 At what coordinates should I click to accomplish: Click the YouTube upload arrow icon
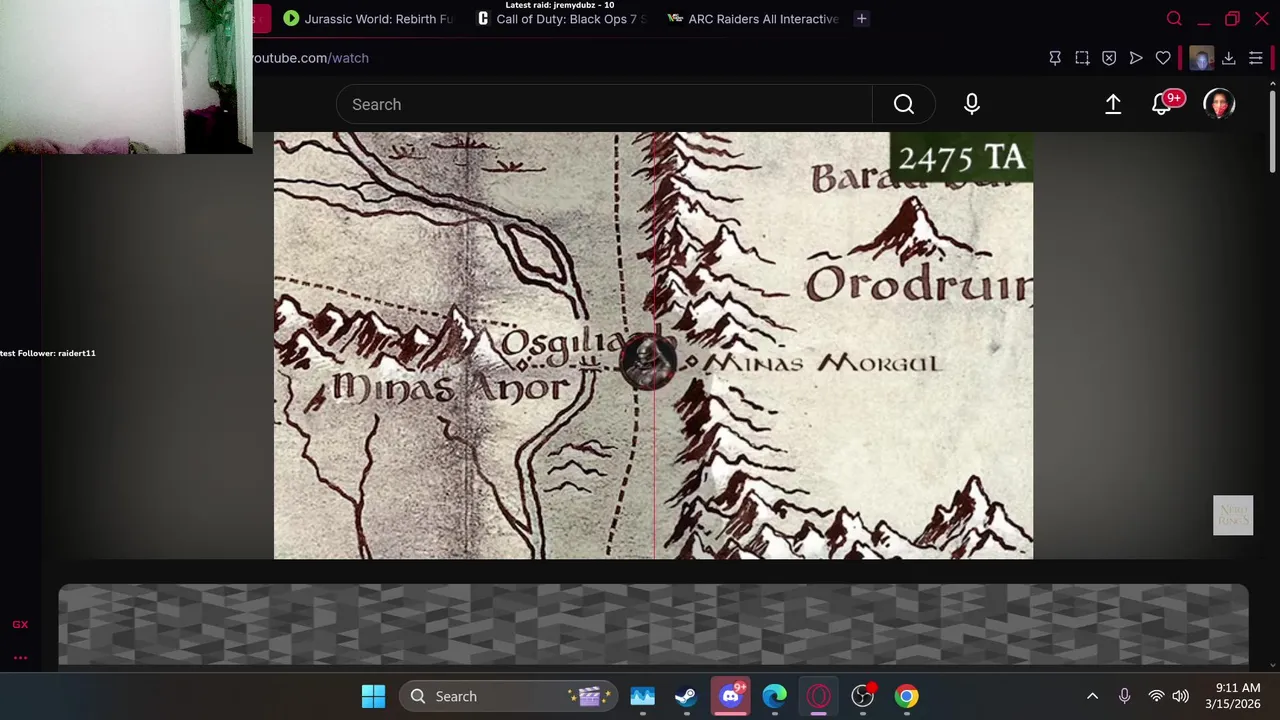pyautogui.click(x=1113, y=104)
